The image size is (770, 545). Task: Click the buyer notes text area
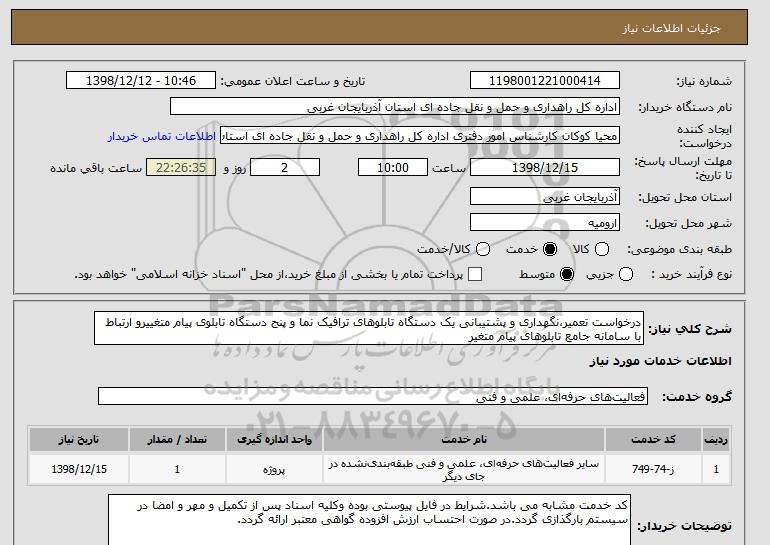coord(369,519)
